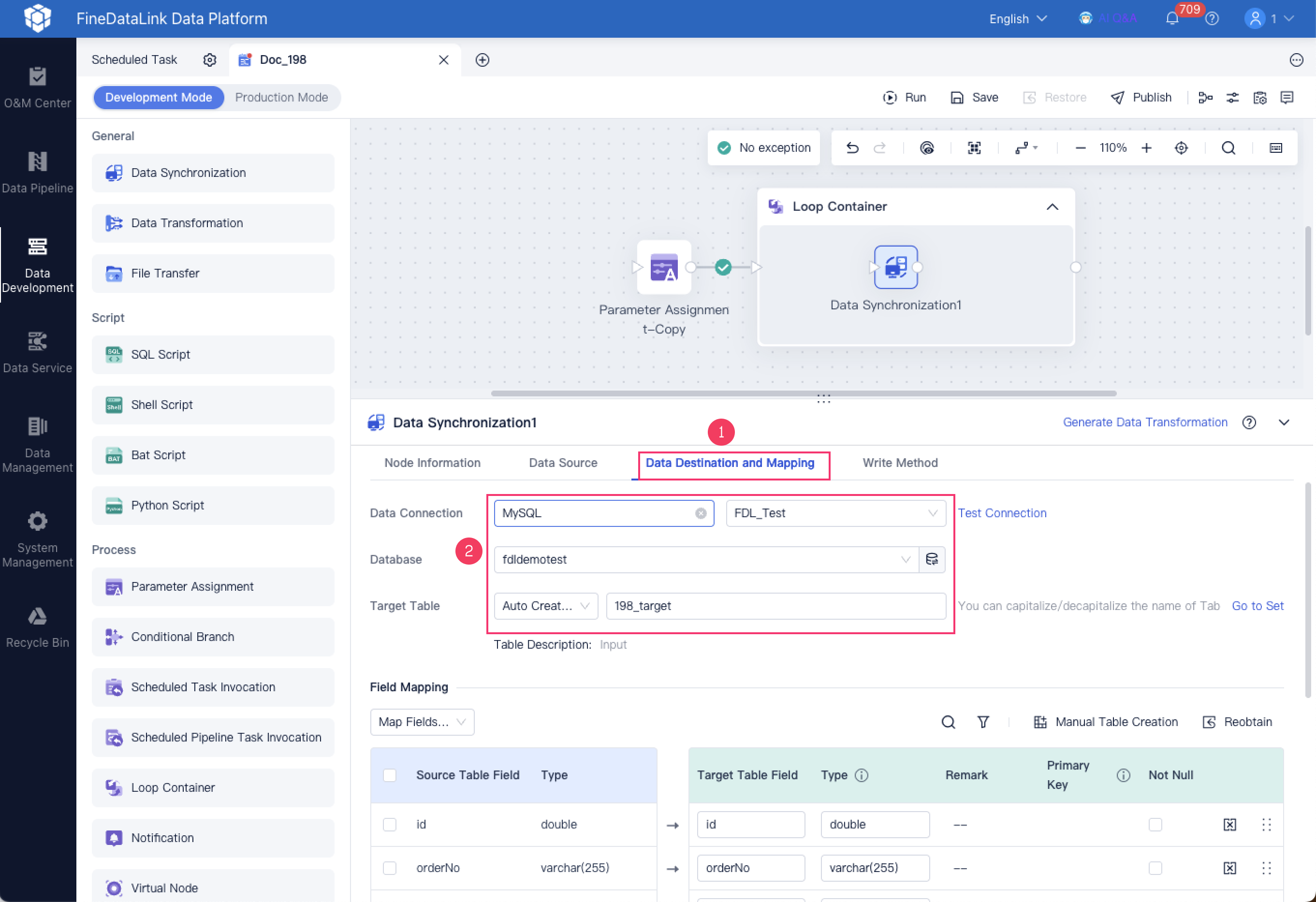Click the field mapping search icon

[949, 722]
